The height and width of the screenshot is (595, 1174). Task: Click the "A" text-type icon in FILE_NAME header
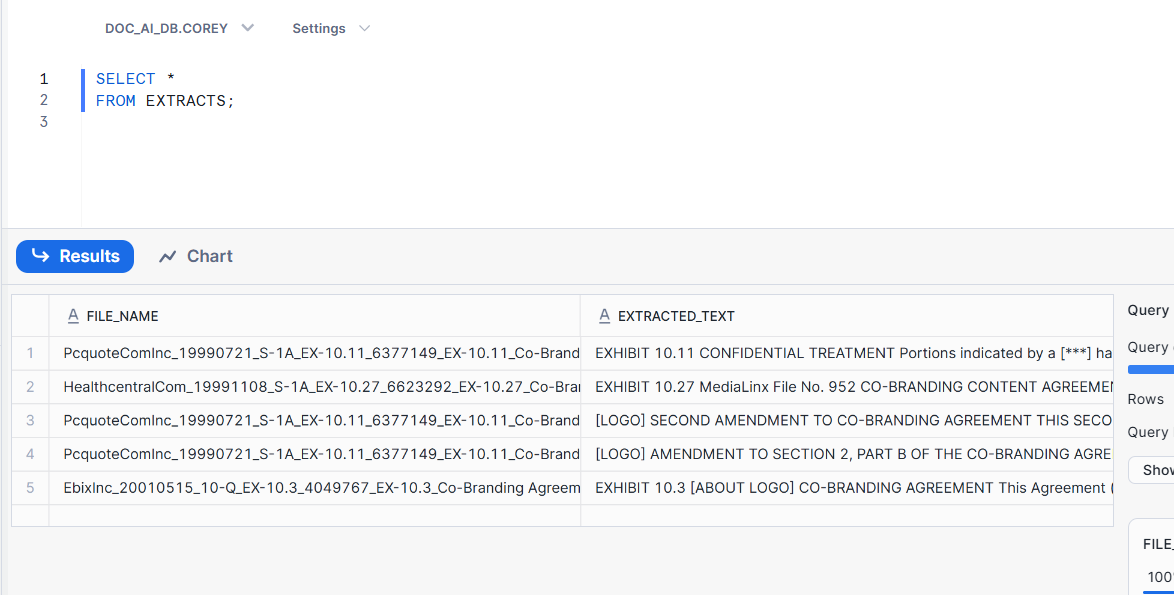tap(72, 315)
